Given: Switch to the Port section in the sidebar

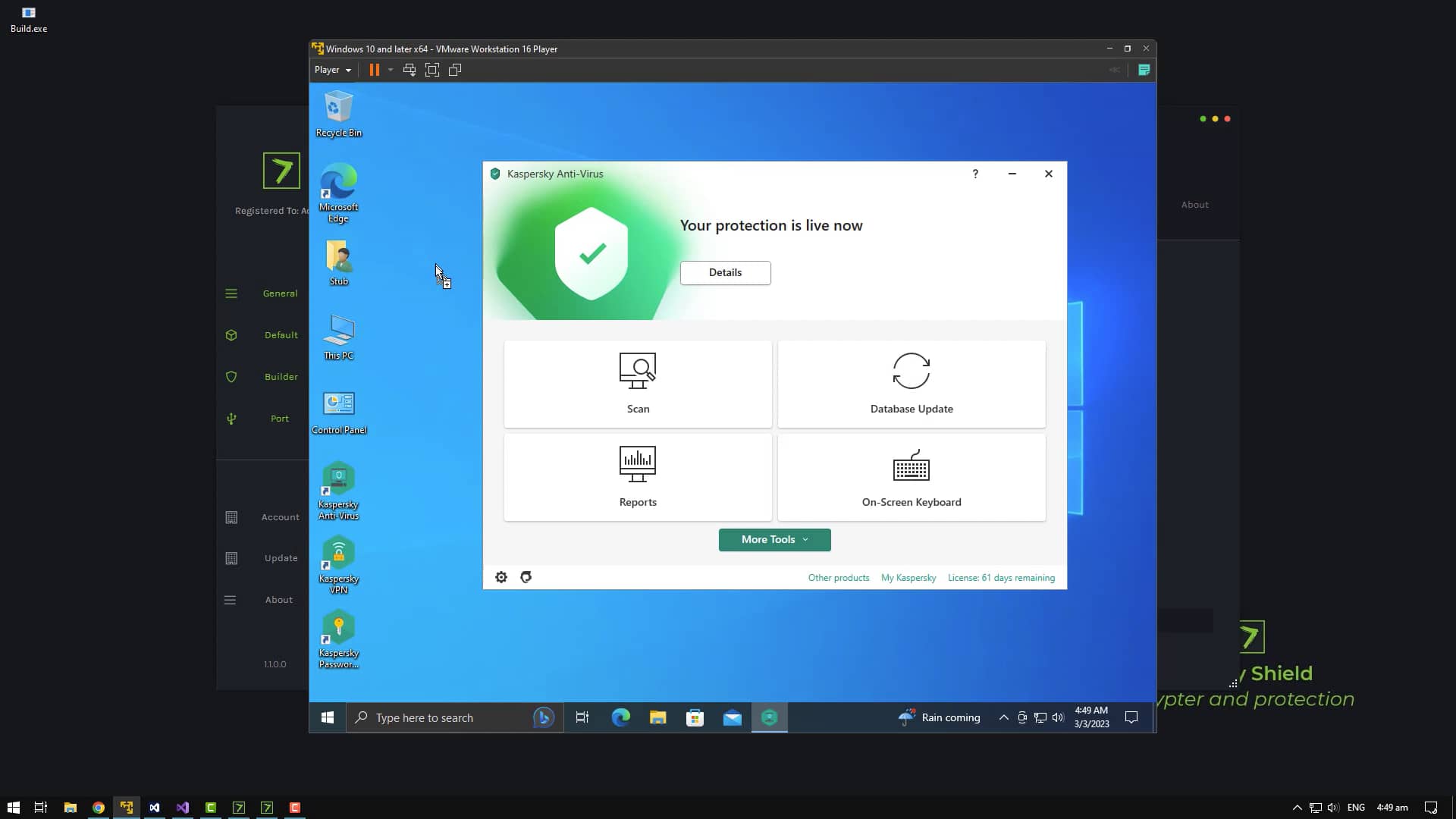Looking at the screenshot, I should tap(279, 418).
